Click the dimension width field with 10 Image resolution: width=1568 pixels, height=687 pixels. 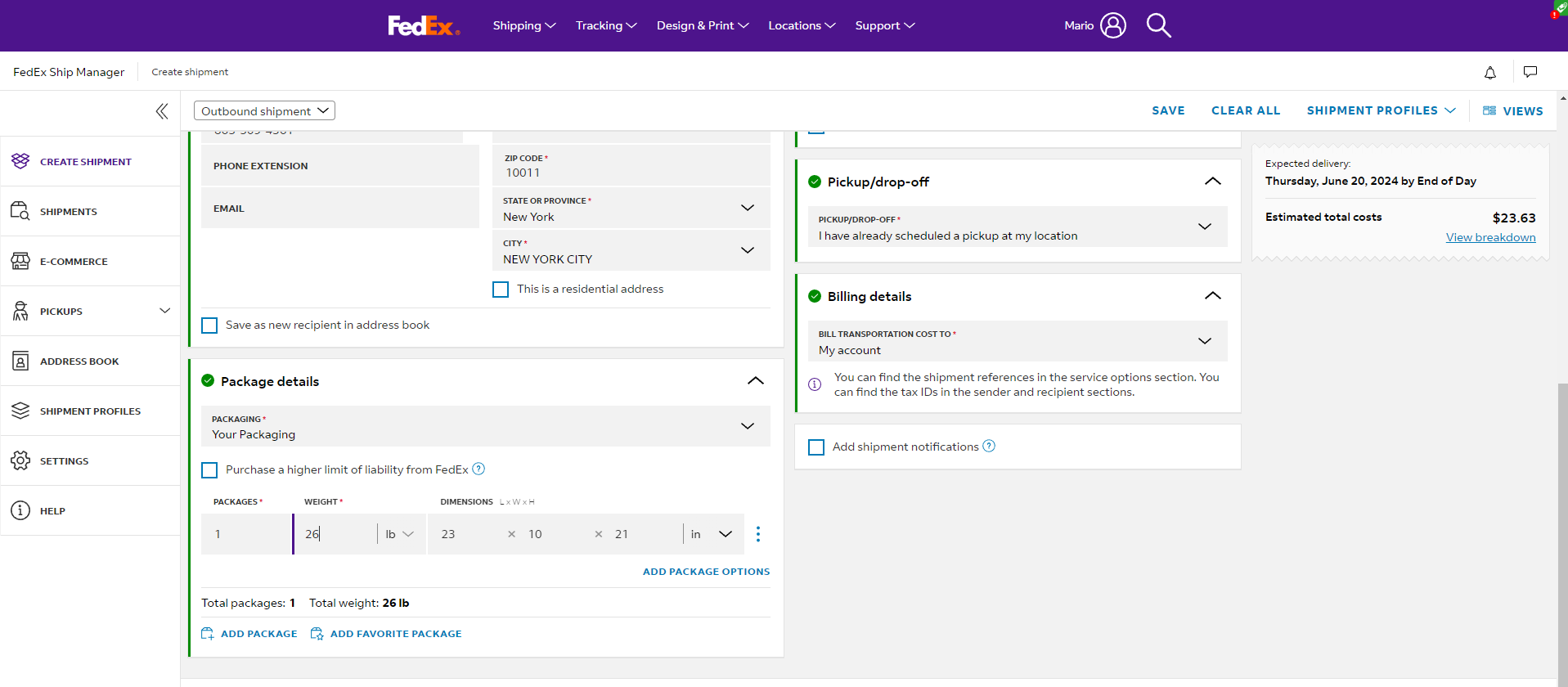pyautogui.click(x=555, y=534)
